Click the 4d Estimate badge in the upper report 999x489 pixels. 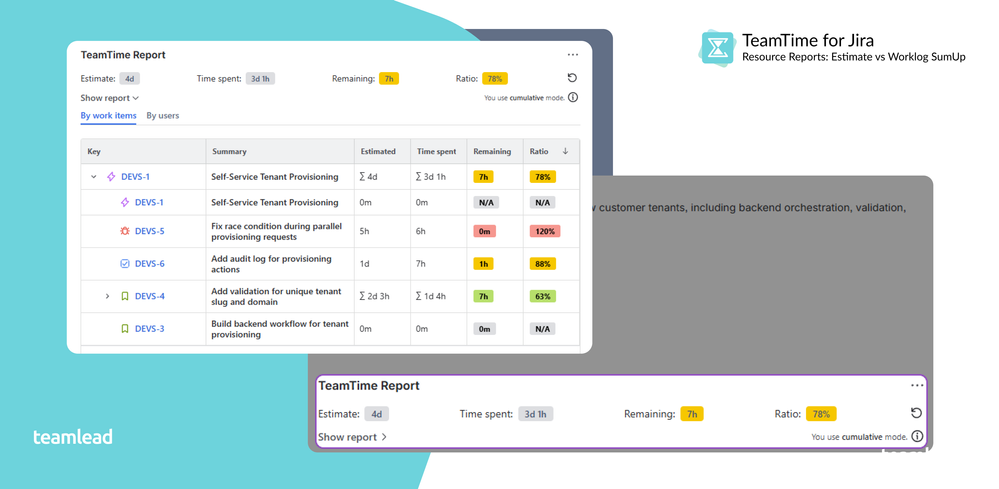pos(129,79)
